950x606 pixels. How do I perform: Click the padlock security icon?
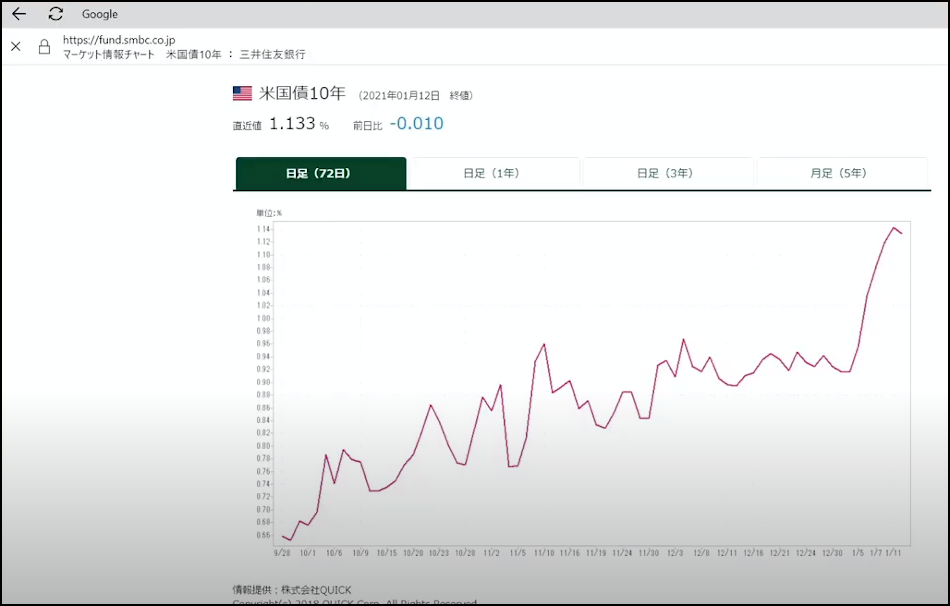[x=44, y=47]
